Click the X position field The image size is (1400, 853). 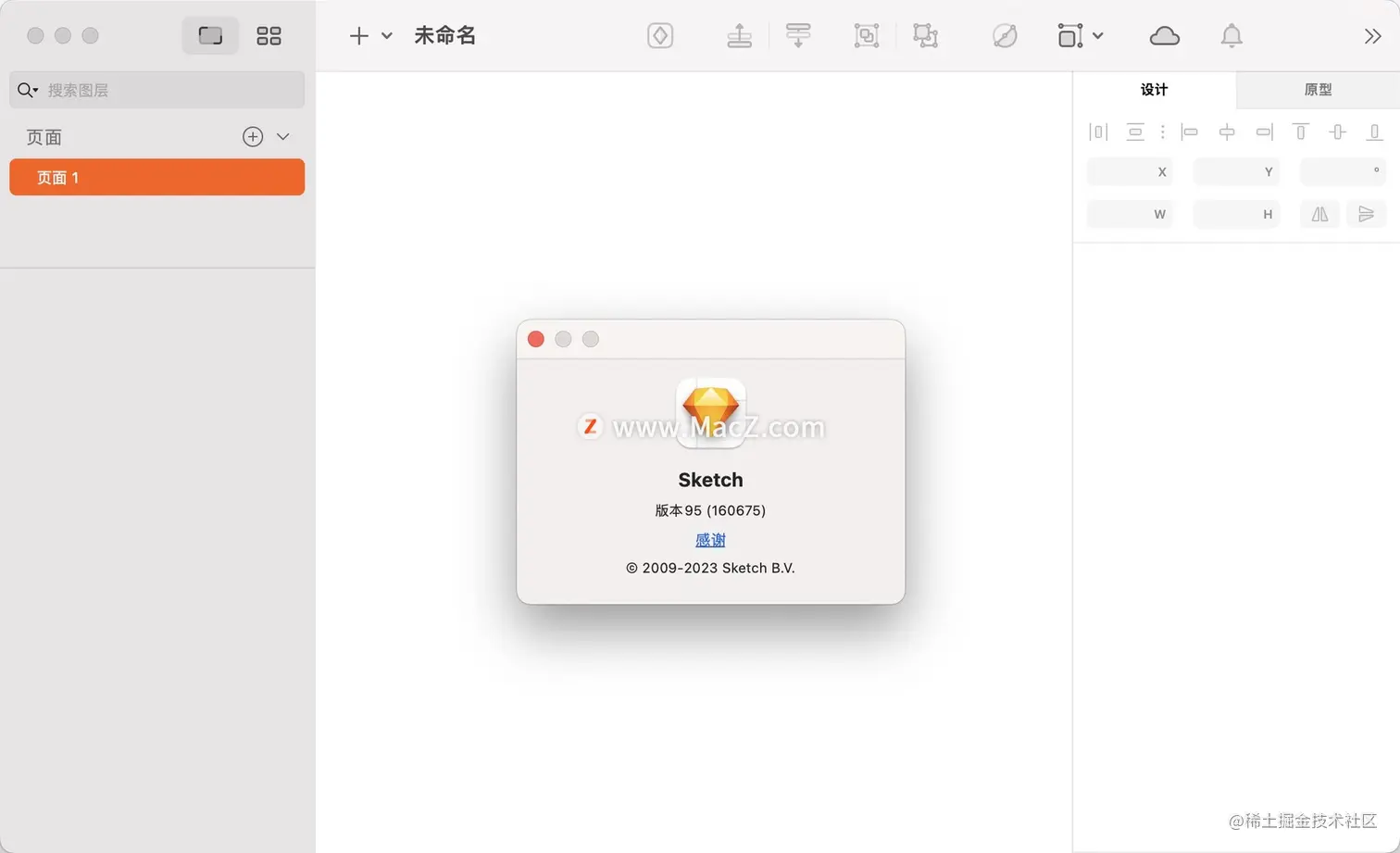1130,171
